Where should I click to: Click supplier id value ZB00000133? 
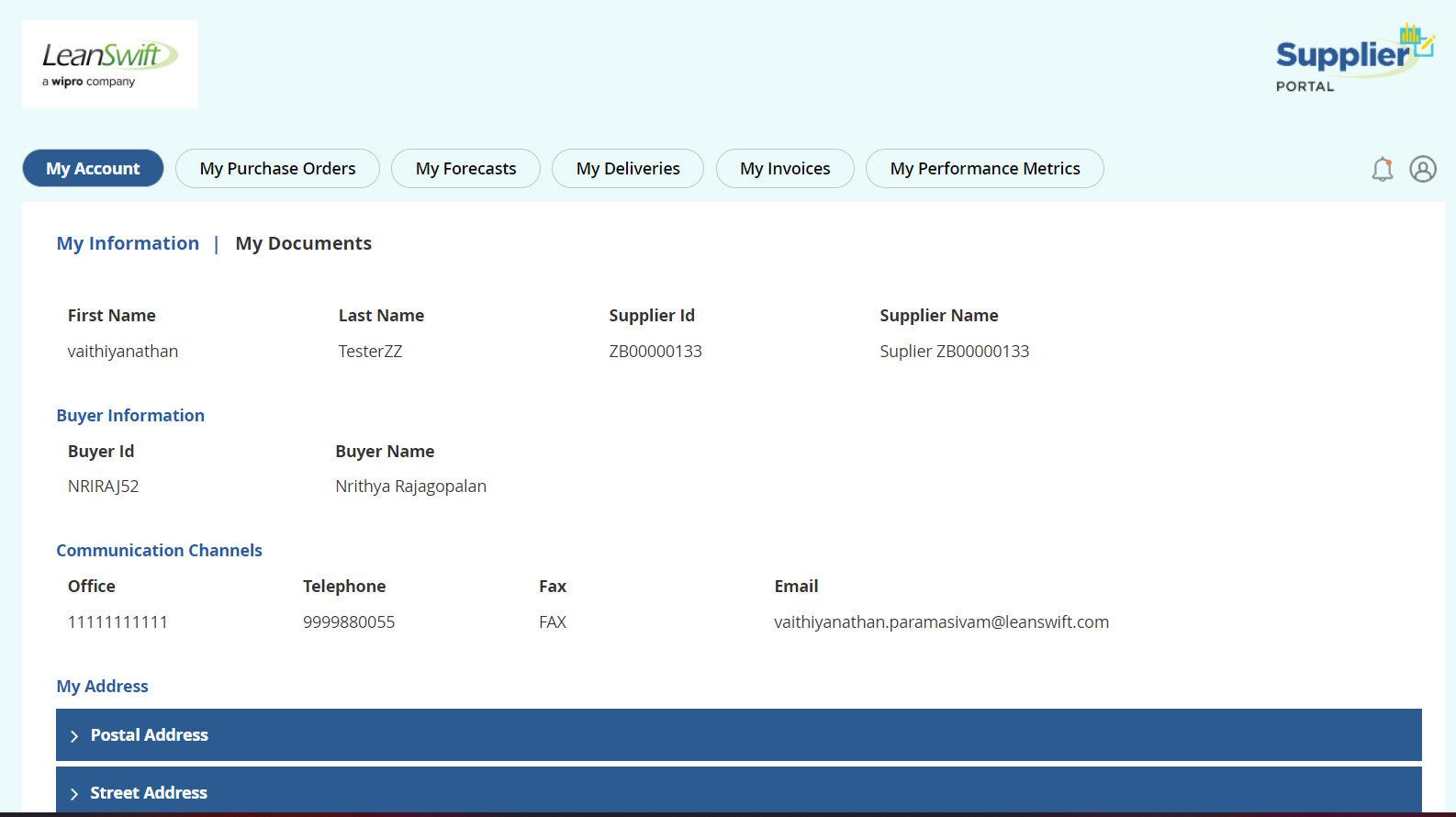(x=655, y=352)
